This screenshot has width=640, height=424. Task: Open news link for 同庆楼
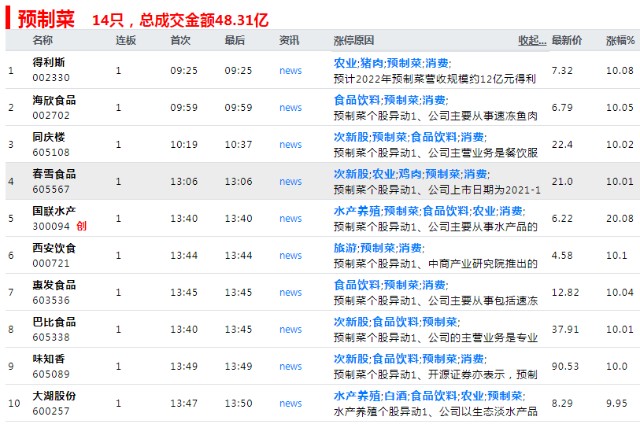290,144
